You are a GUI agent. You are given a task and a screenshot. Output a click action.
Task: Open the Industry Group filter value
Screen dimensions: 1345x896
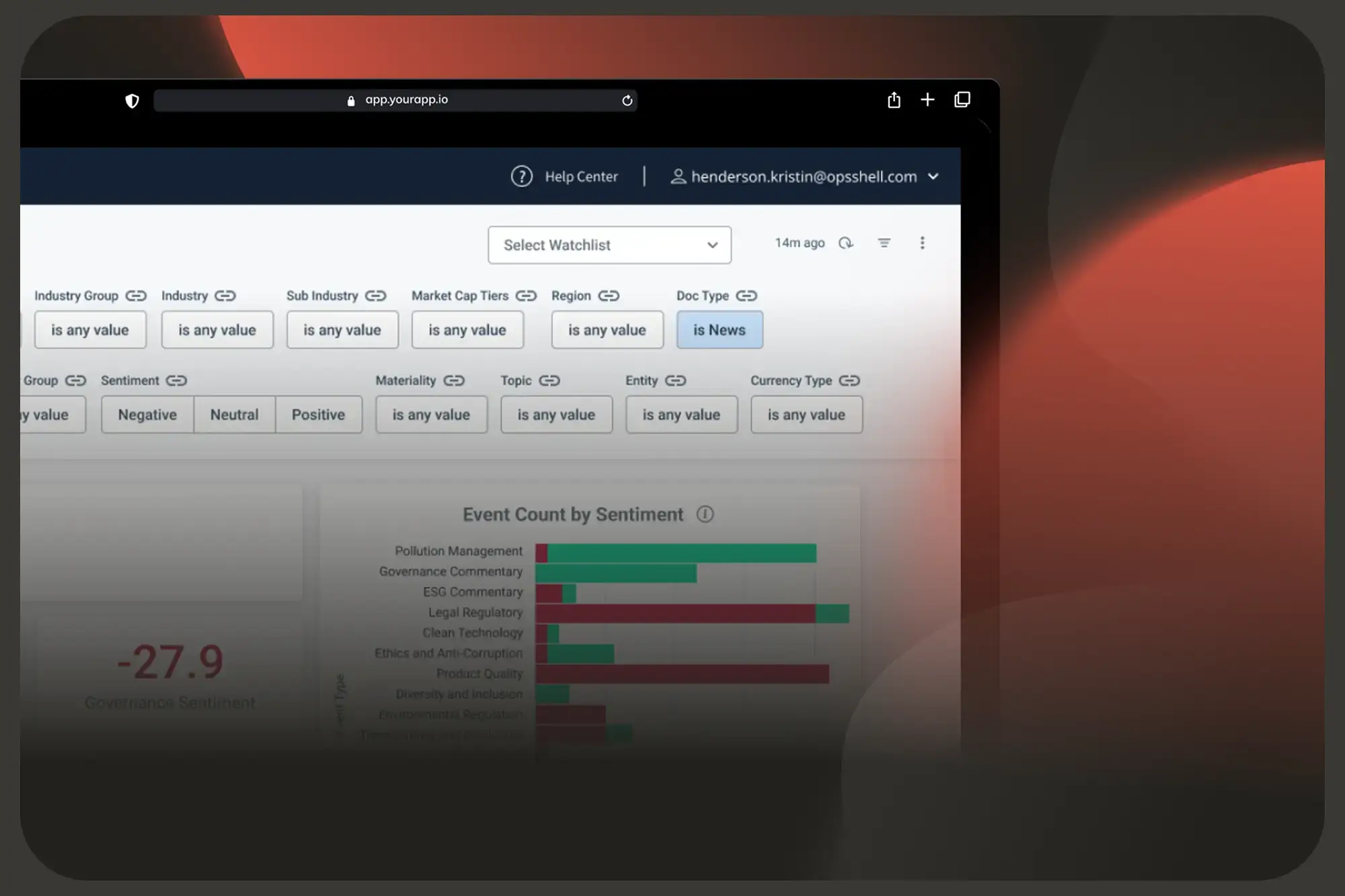coord(90,330)
